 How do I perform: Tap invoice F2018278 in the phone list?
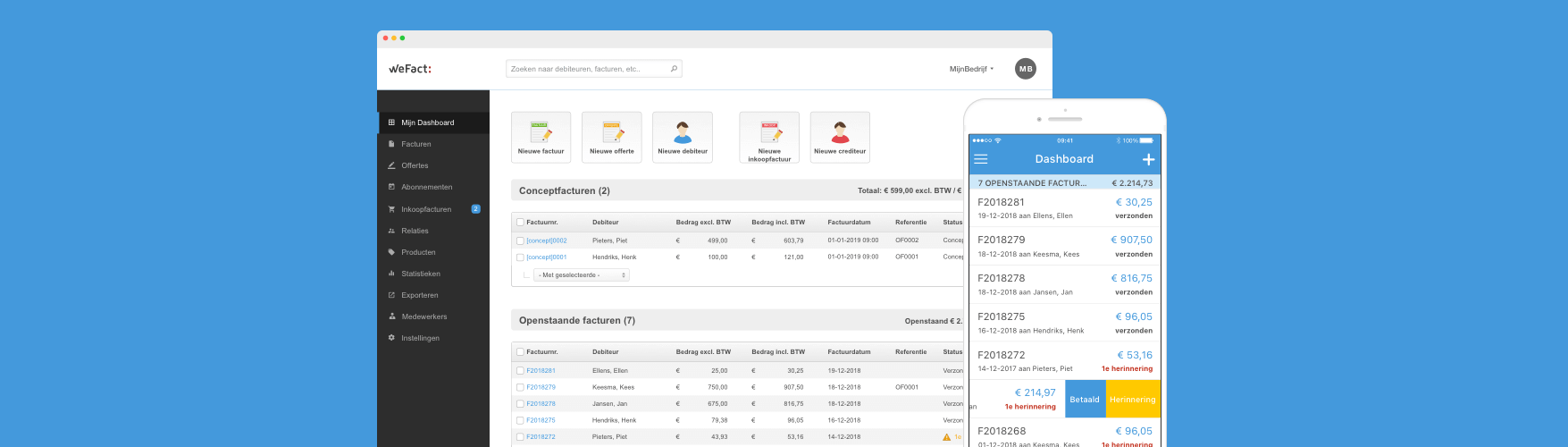tap(1065, 284)
